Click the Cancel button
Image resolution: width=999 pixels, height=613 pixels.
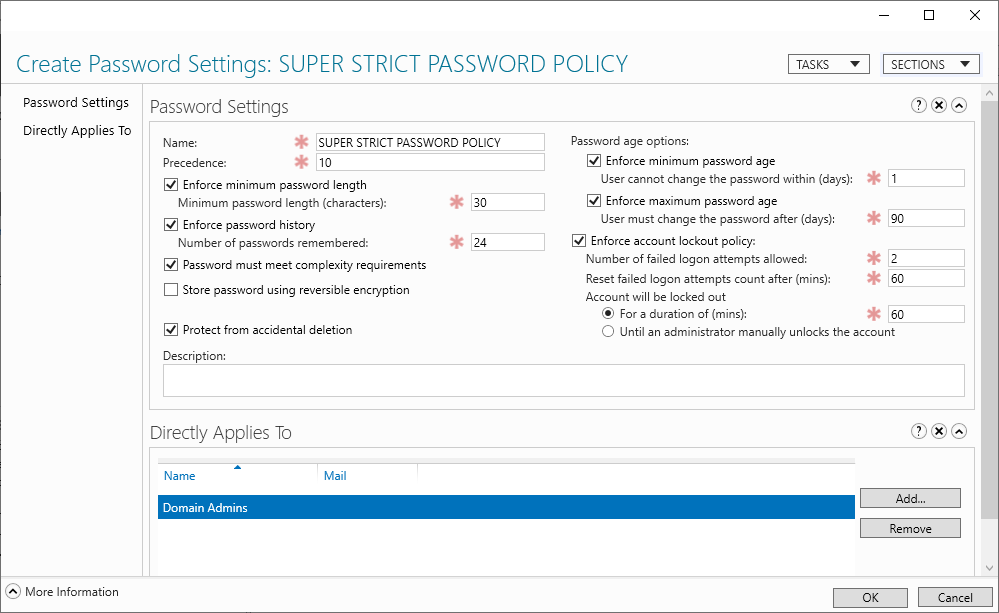pos(954,598)
